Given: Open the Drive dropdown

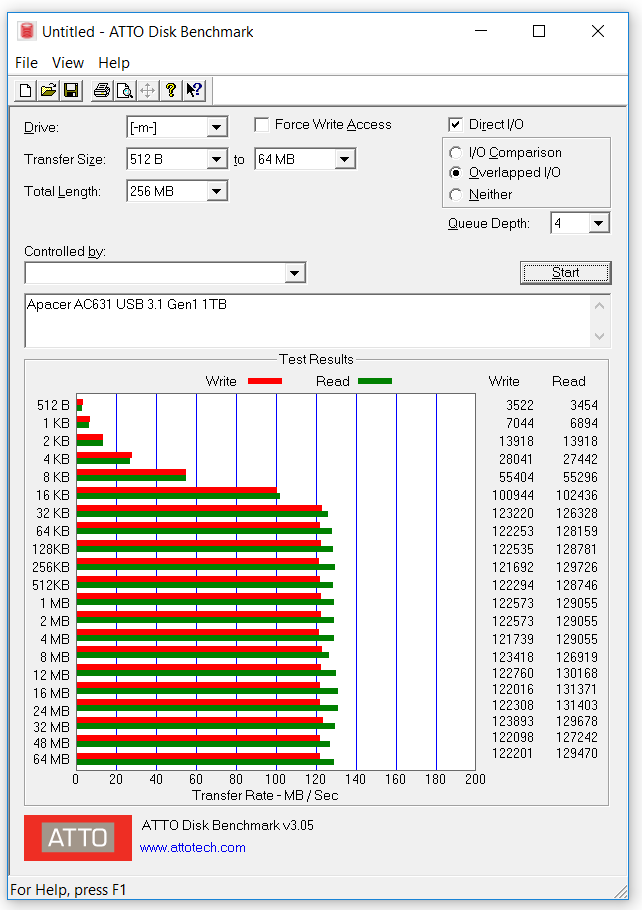Looking at the screenshot, I should [217, 127].
